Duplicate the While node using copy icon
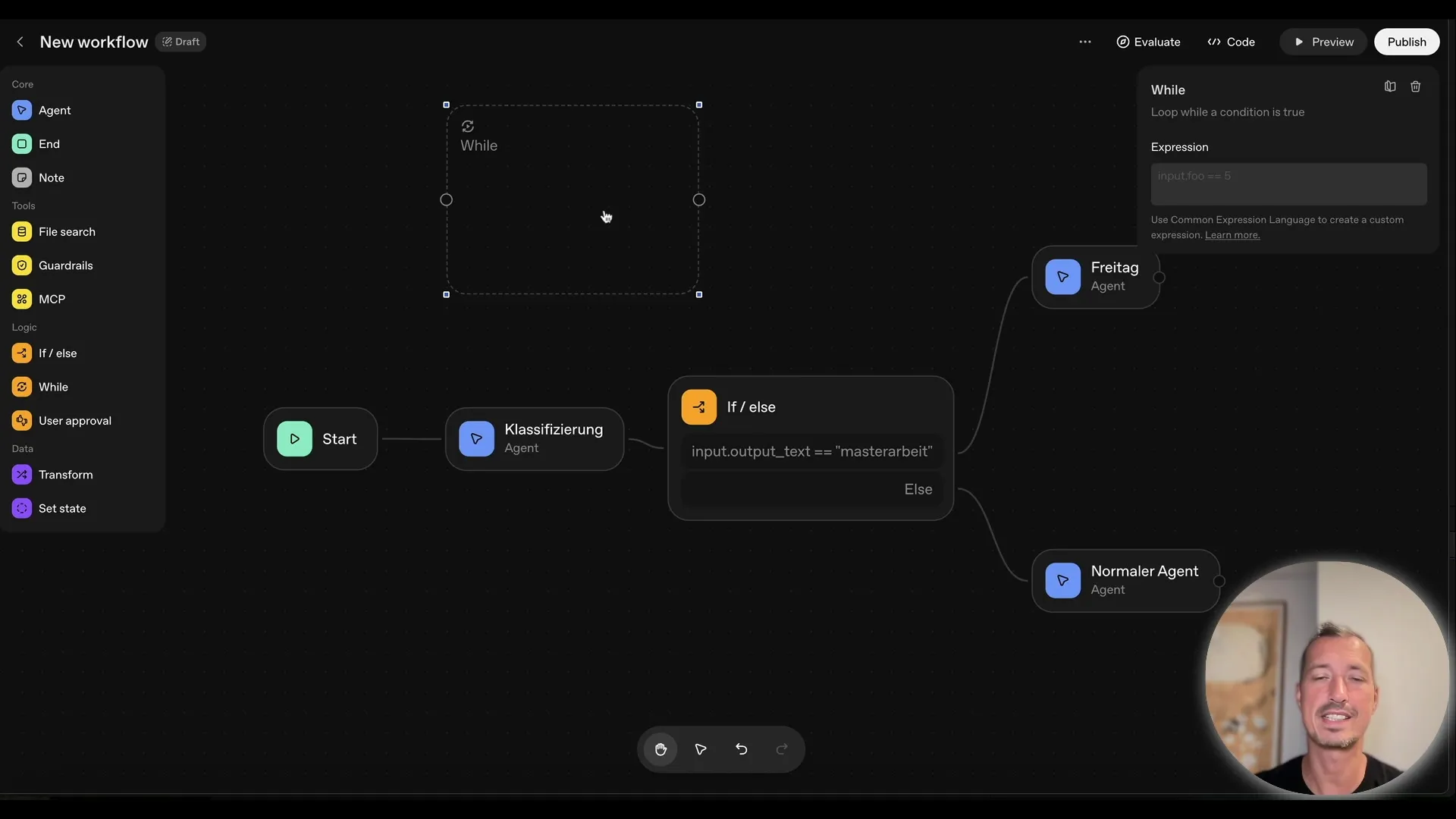This screenshot has width=1456, height=819. tap(1389, 86)
